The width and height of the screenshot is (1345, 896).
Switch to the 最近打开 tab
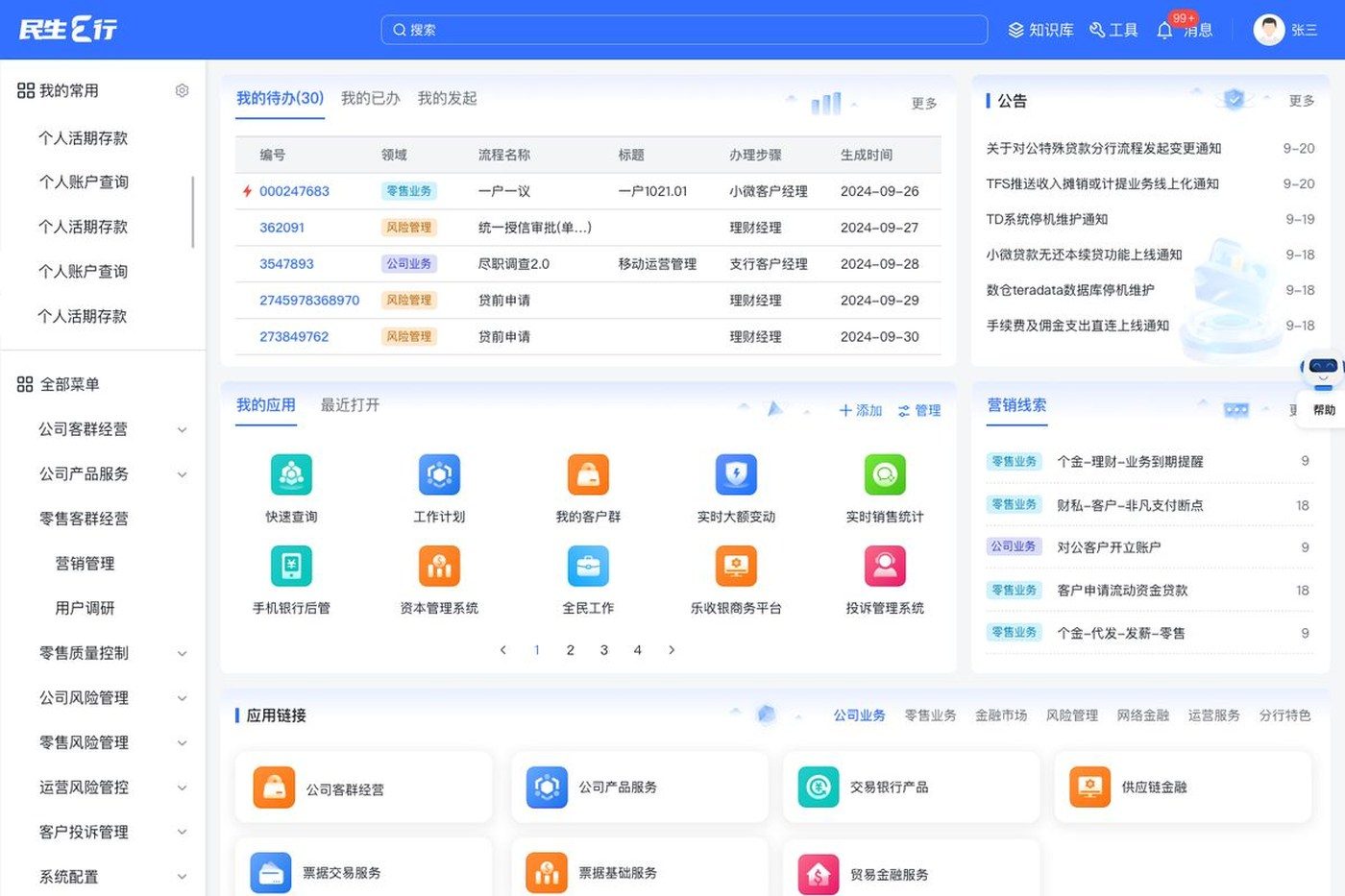click(350, 405)
